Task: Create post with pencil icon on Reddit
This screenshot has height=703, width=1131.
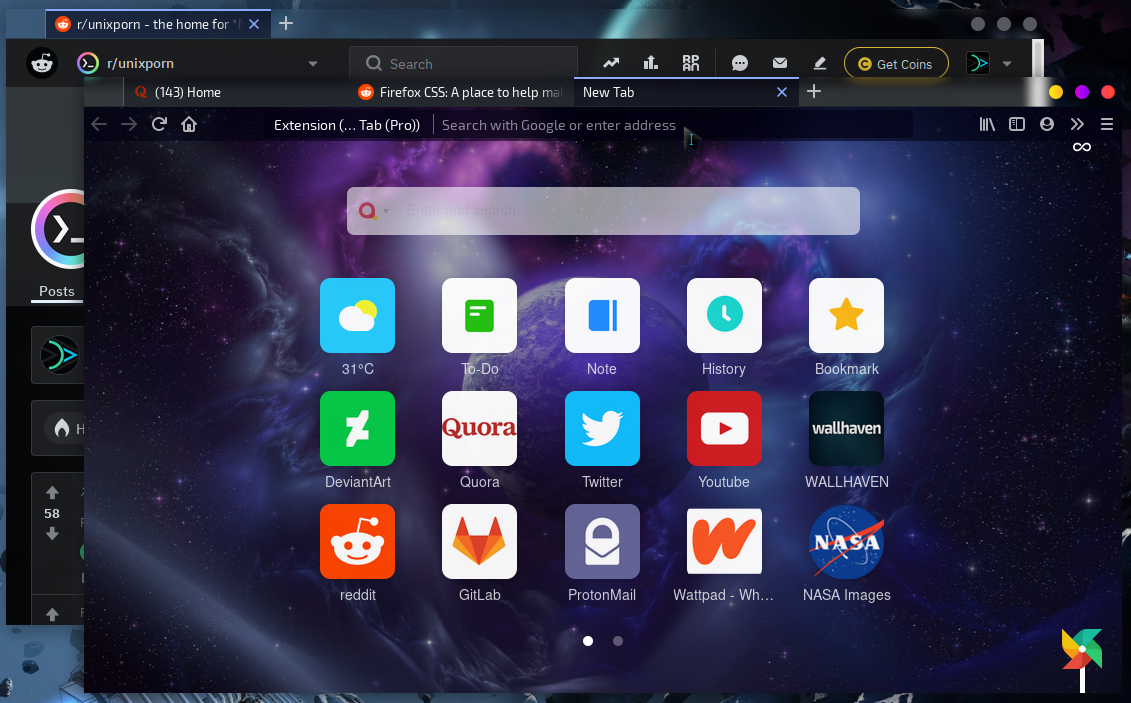Action: [x=819, y=63]
